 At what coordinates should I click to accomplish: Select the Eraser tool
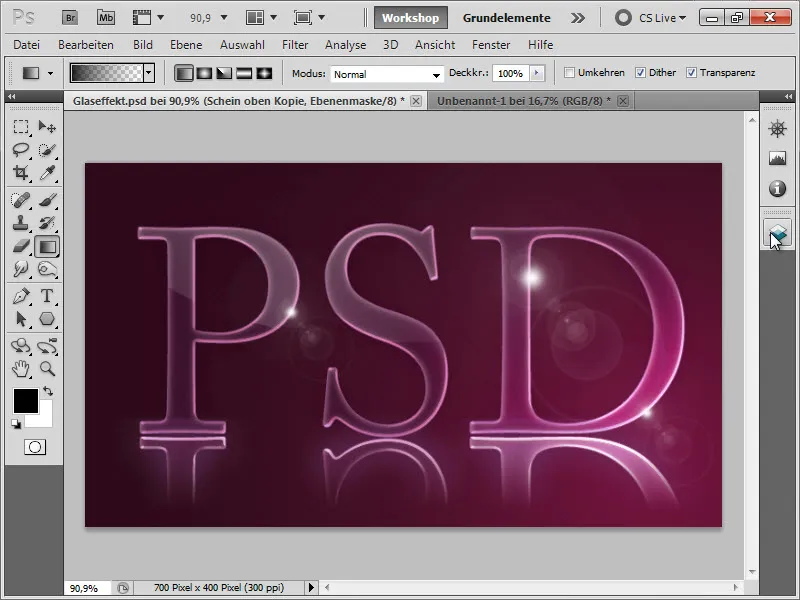tap(21, 246)
